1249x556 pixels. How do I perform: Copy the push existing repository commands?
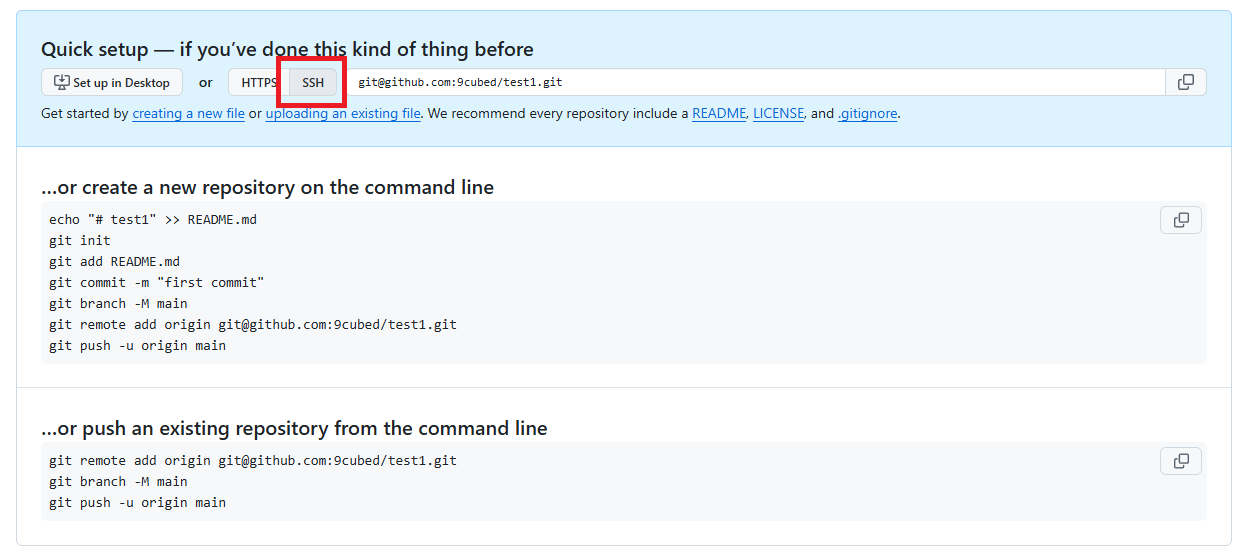coord(1181,461)
